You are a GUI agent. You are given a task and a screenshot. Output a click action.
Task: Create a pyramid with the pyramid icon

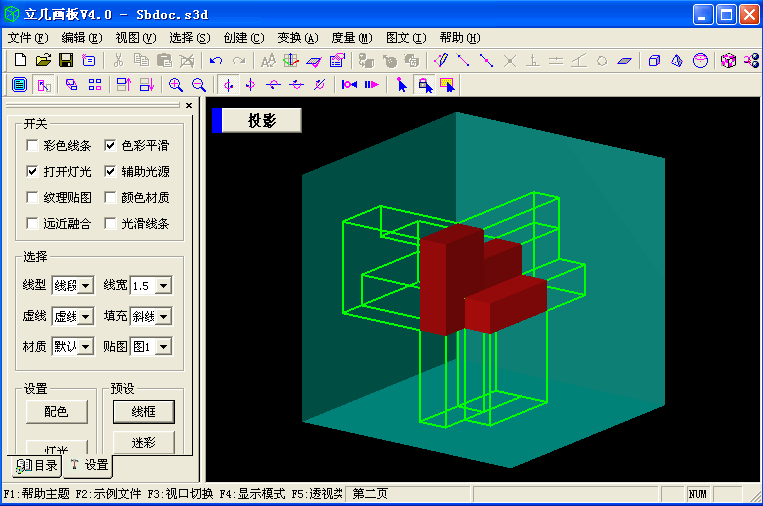click(x=677, y=61)
